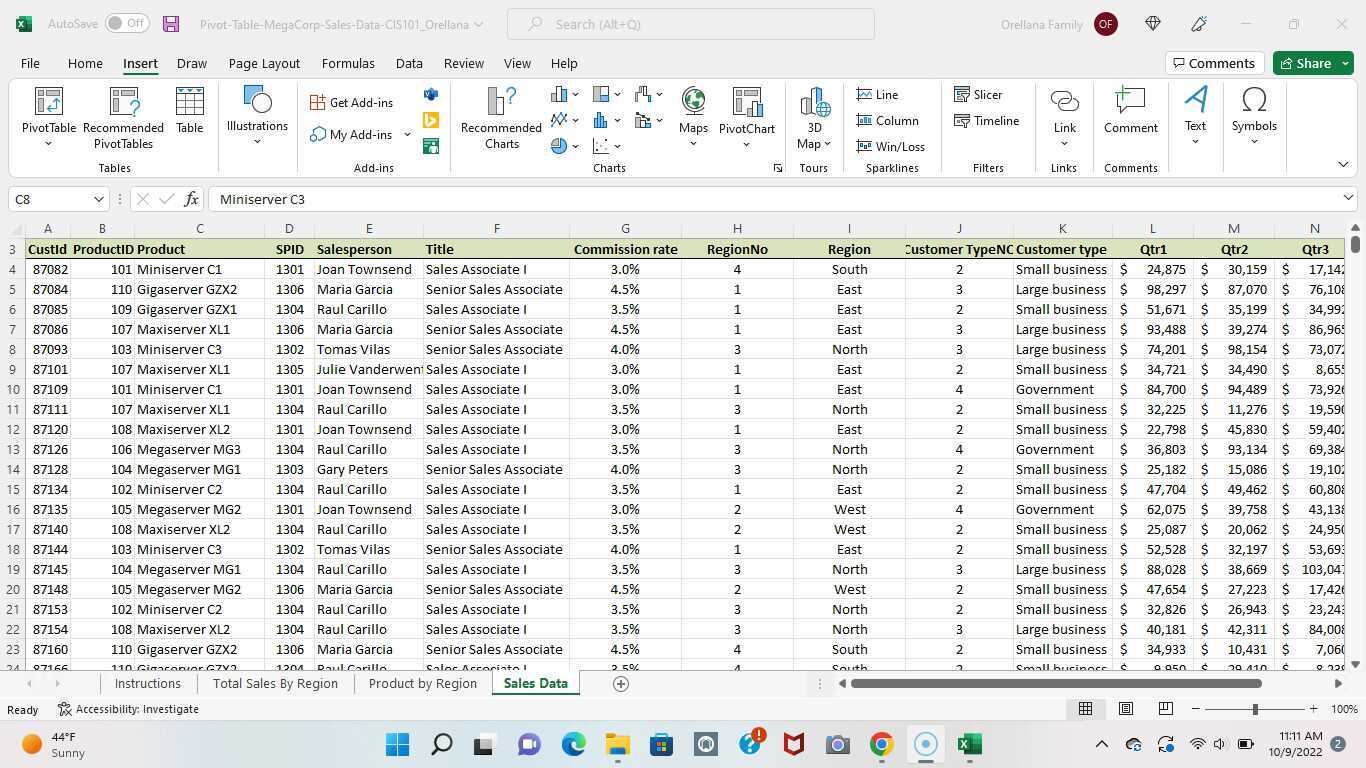Switch to Page Layout view

tap(1125, 709)
